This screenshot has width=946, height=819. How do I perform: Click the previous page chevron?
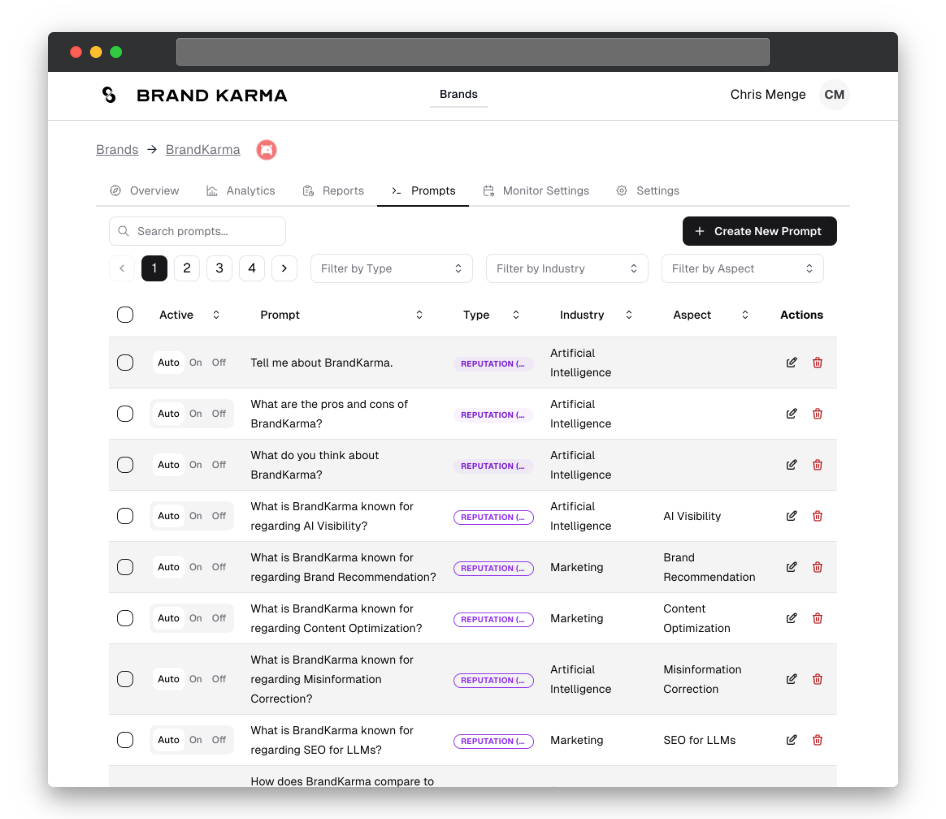[122, 269]
